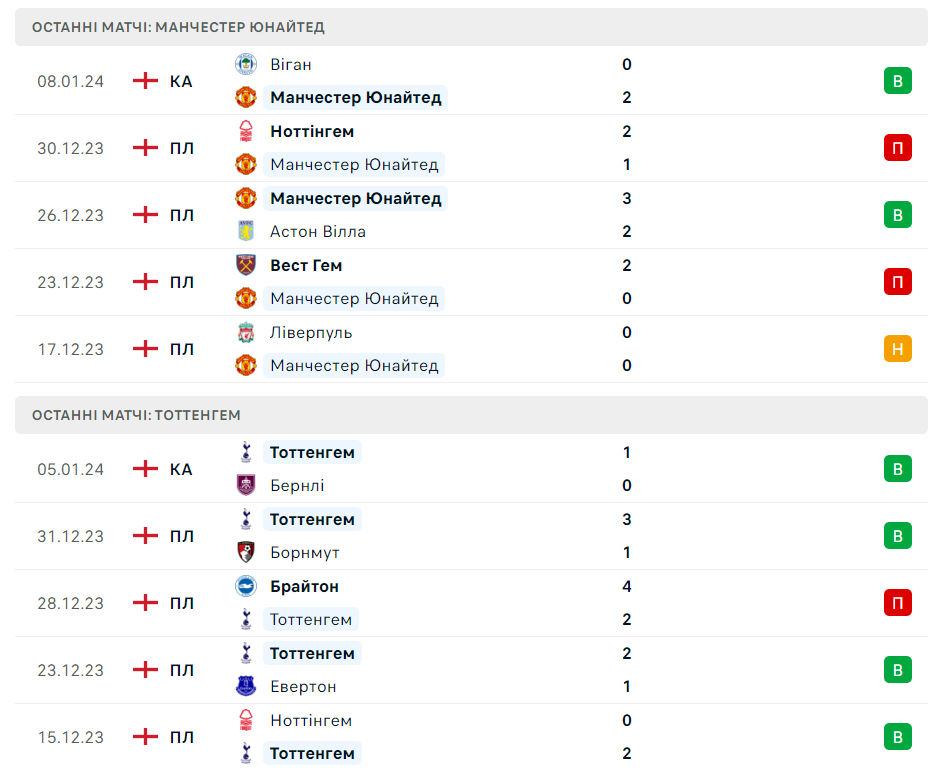942x768 pixels.
Task: Open the Вест Гем team link
Action: pyautogui.click(x=306, y=265)
